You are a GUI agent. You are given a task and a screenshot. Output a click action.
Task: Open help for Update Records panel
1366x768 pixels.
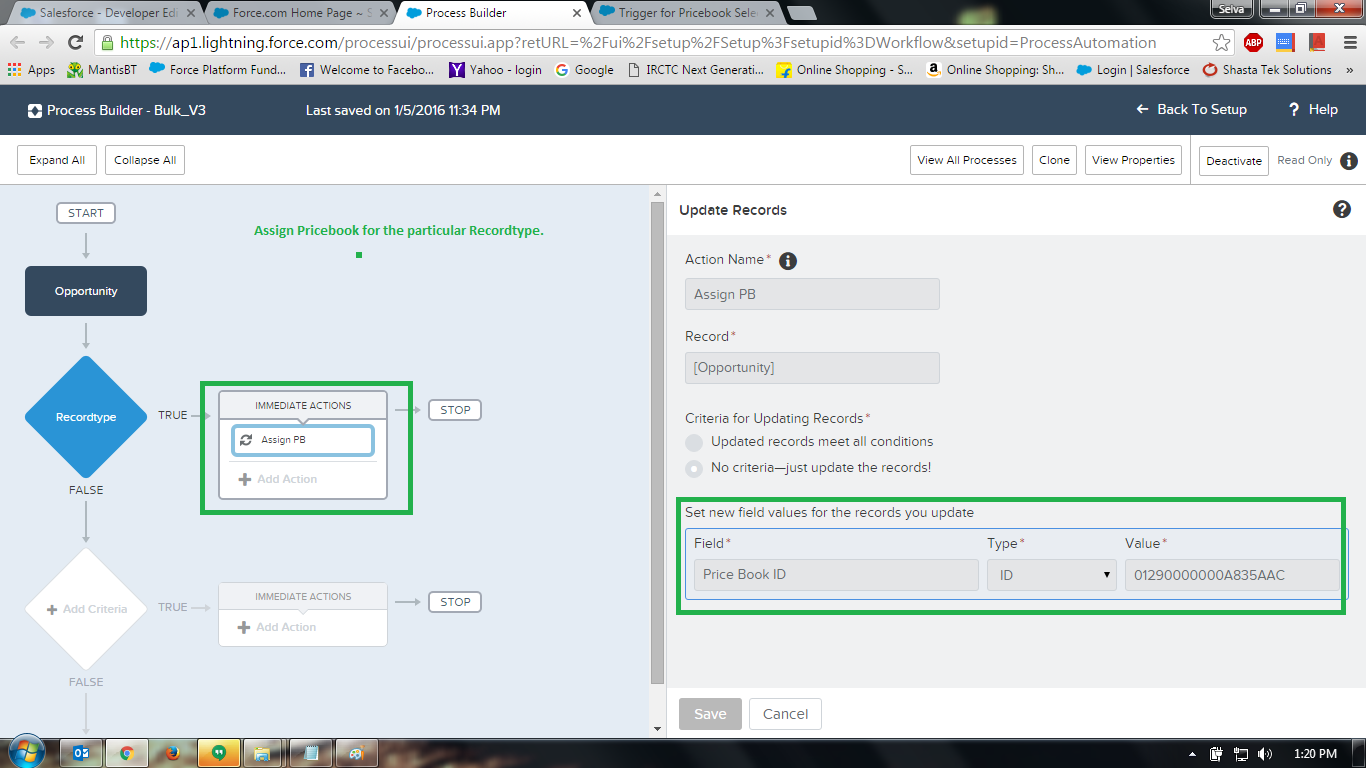[1342, 209]
